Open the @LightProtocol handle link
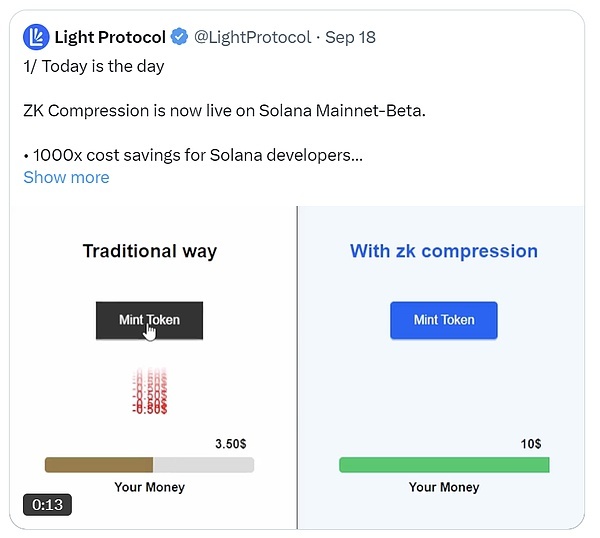The width and height of the screenshot is (600, 538). click(x=252, y=38)
